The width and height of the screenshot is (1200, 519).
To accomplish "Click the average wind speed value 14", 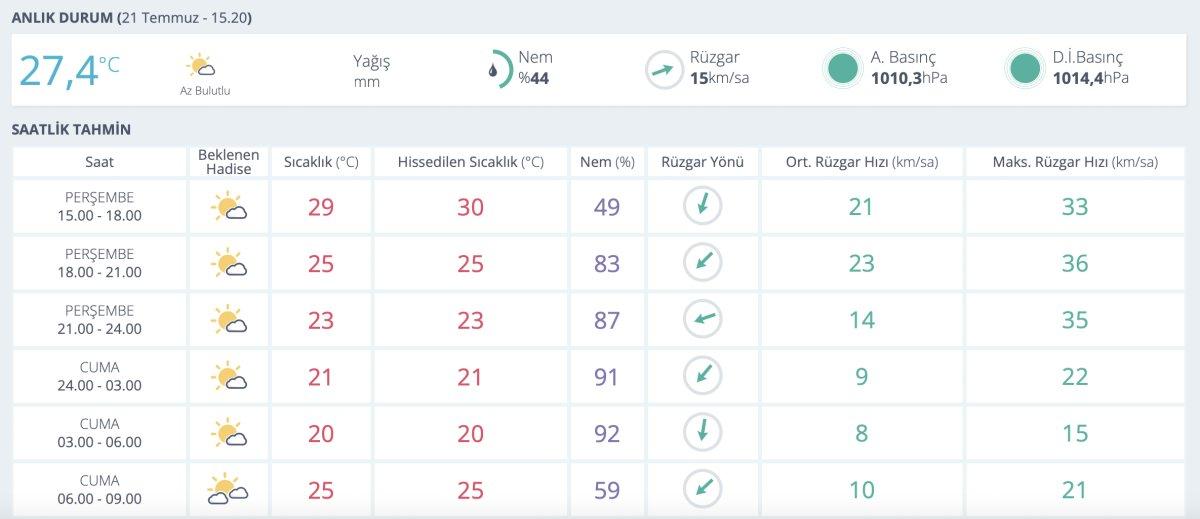I will click(861, 320).
